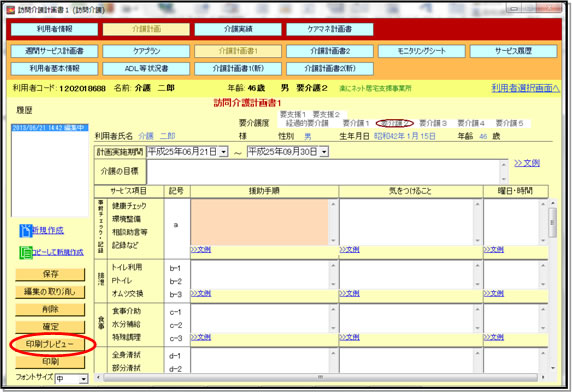Click the horizontal scrollbar at bottom
This screenshot has height=392, width=572.
point(320,377)
